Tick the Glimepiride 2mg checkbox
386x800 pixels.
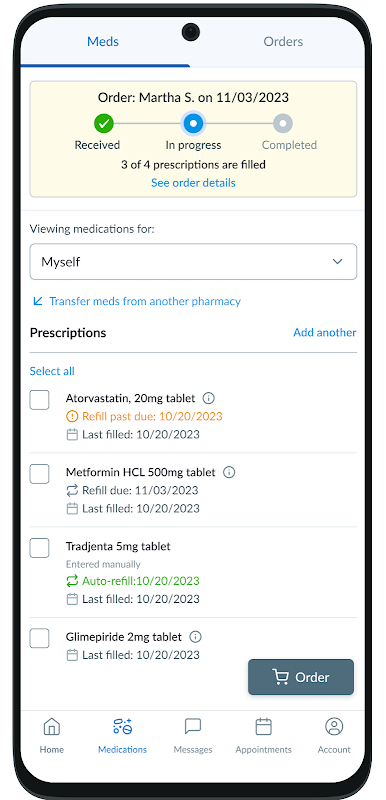click(x=39, y=638)
